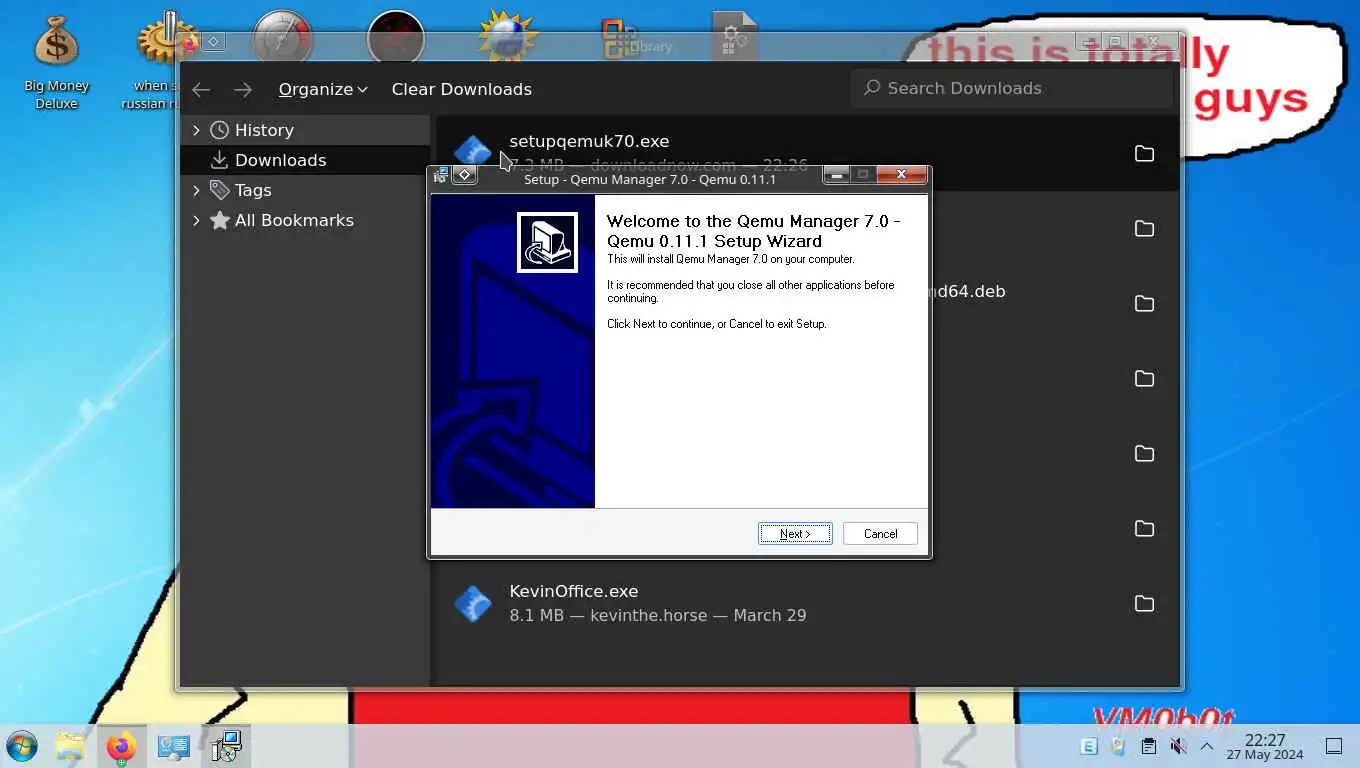Click Clear Downloads in the Library window
1360x768 pixels.
tap(461, 89)
